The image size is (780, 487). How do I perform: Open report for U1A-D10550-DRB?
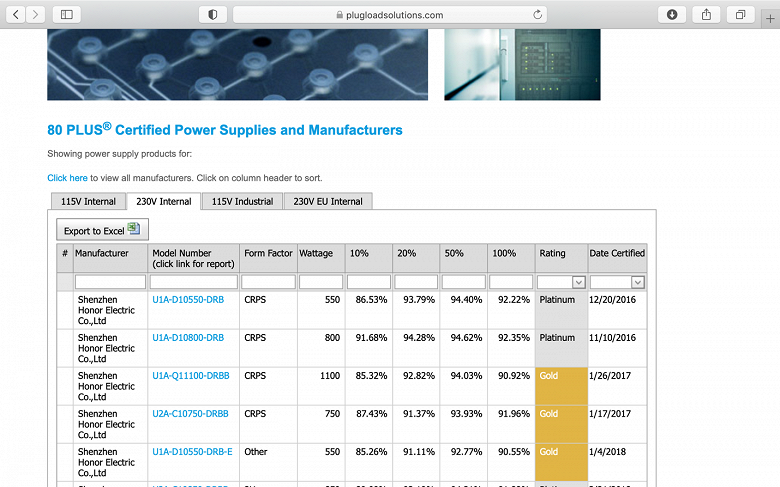point(188,299)
